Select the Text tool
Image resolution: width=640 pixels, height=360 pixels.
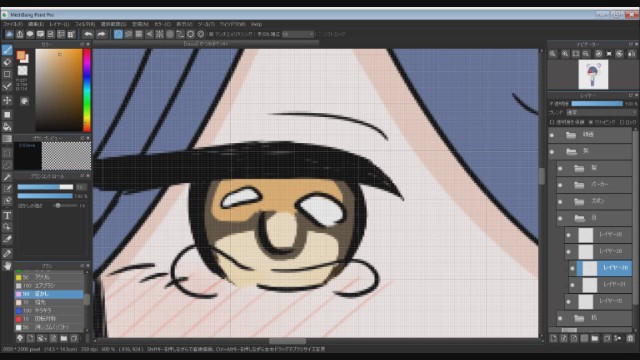7,216
